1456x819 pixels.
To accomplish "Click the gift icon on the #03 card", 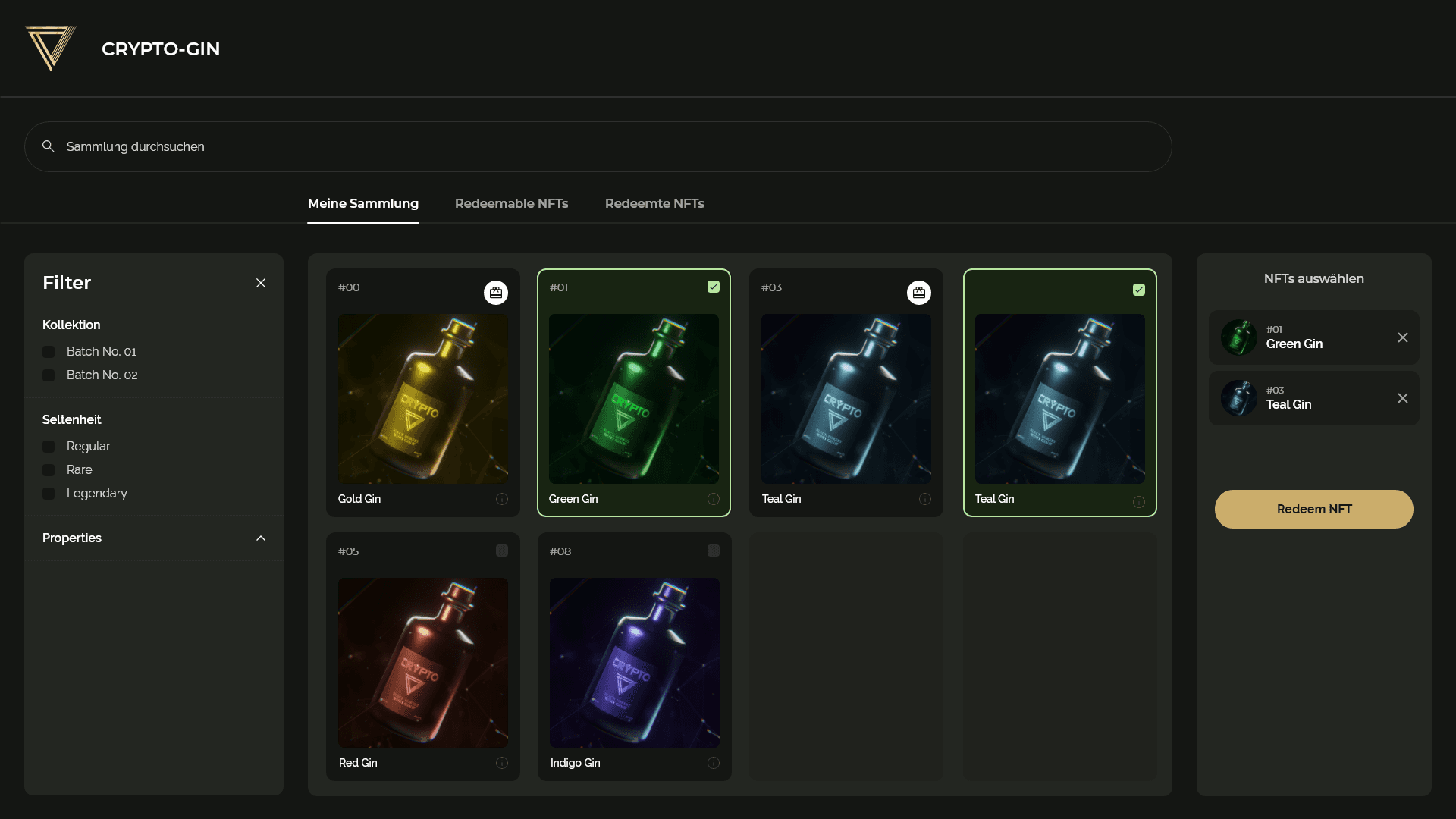I will [x=919, y=293].
